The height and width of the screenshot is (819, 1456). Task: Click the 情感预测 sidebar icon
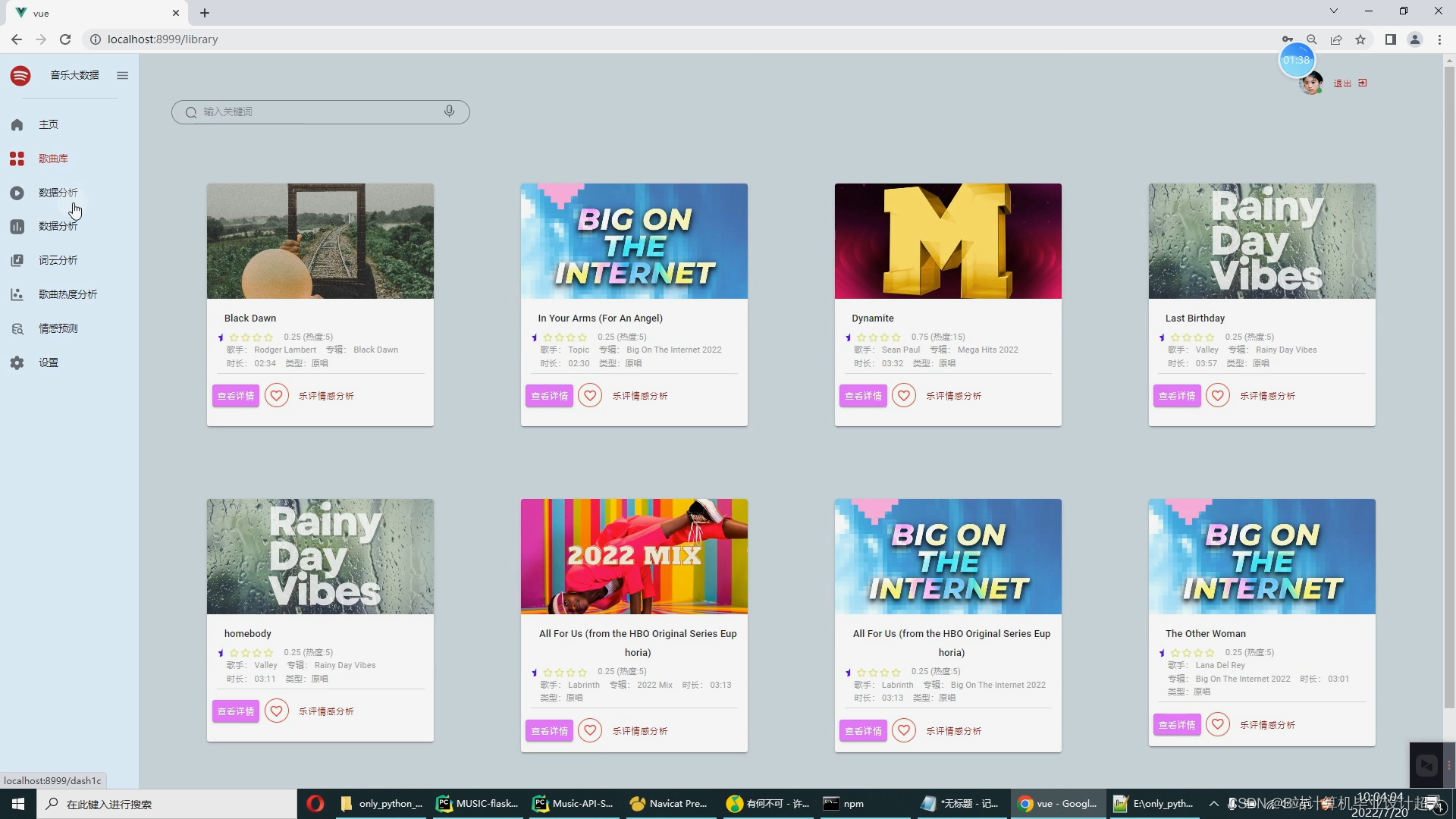17,328
